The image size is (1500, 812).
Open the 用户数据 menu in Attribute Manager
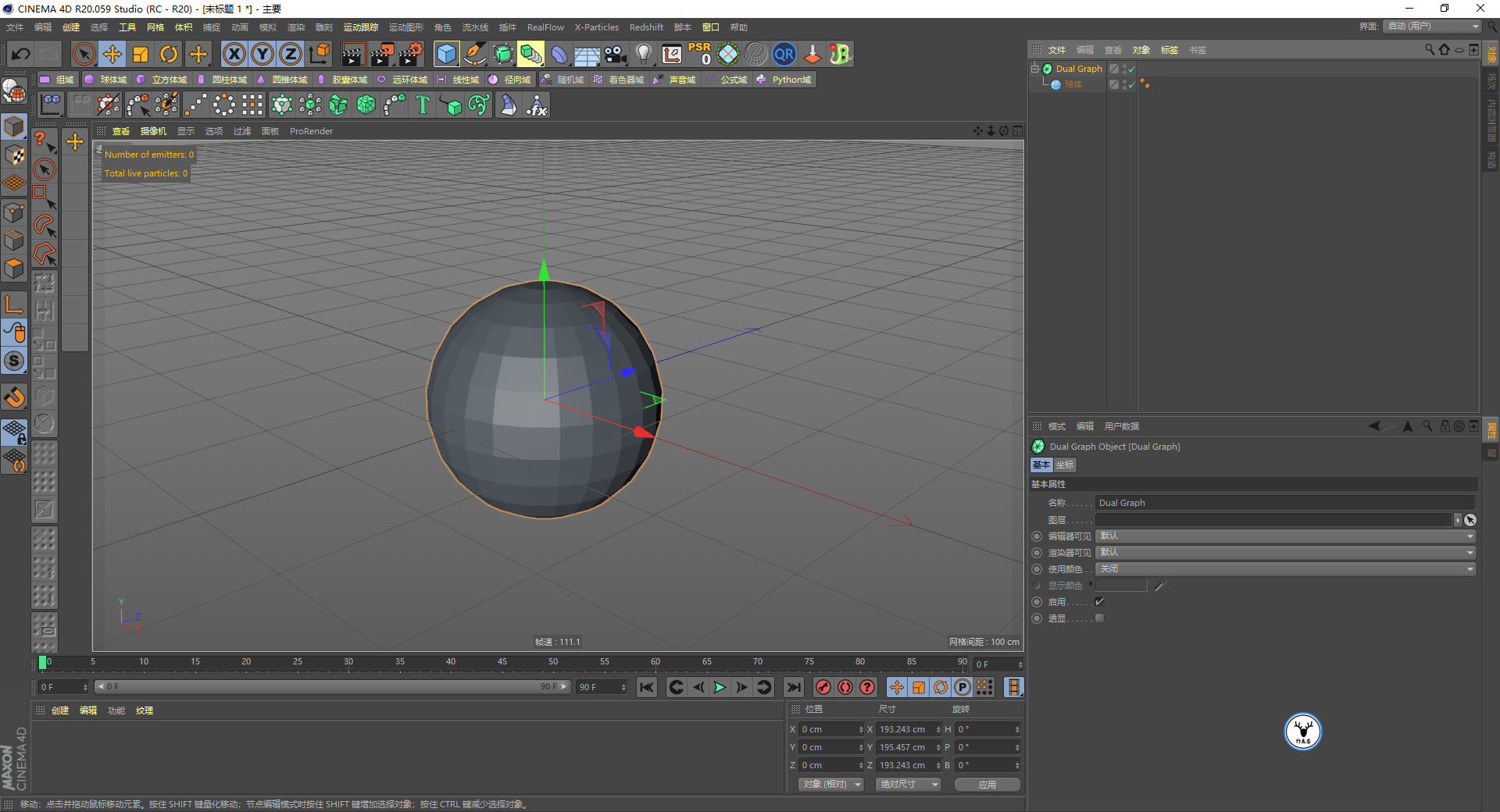point(1122,426)
